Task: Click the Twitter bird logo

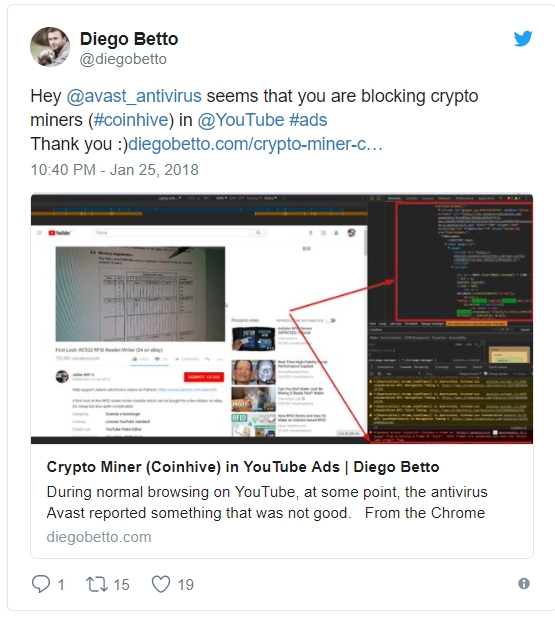Action: [523, 39]
